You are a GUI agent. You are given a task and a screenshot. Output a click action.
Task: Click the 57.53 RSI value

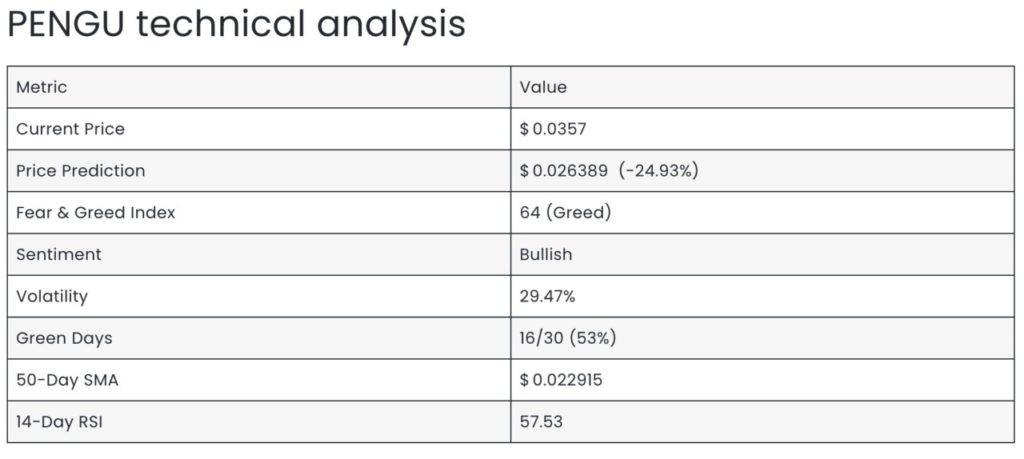pos(541,422)
